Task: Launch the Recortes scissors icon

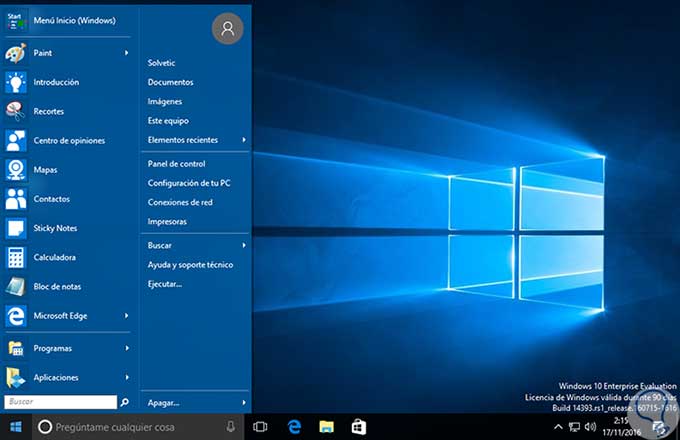Action: pos(16,111)
